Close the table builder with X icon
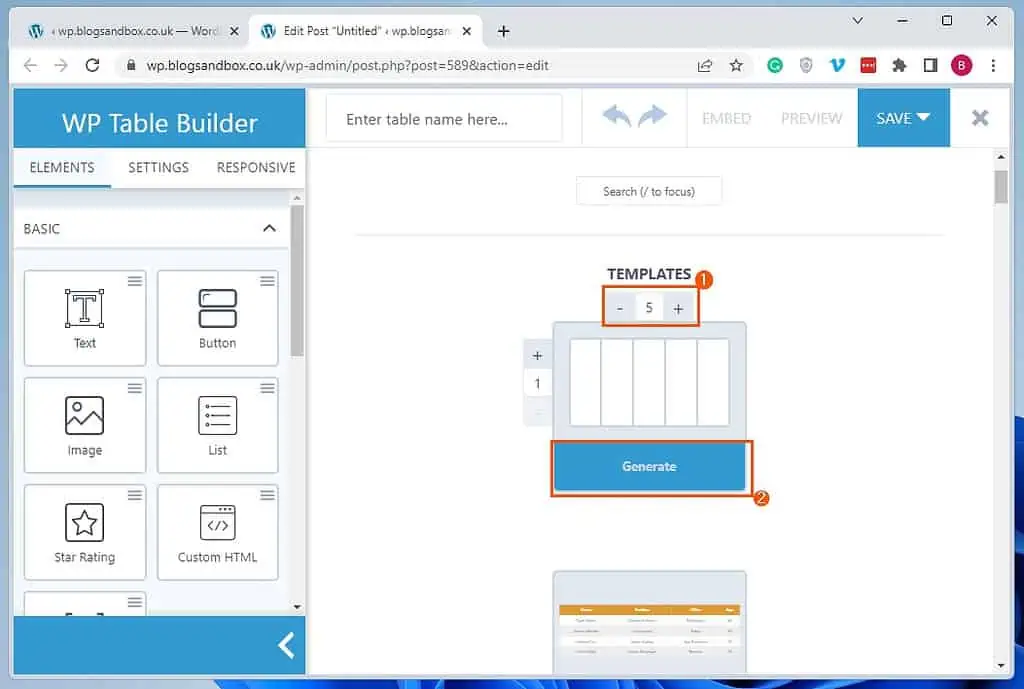 tap(980, 118)
